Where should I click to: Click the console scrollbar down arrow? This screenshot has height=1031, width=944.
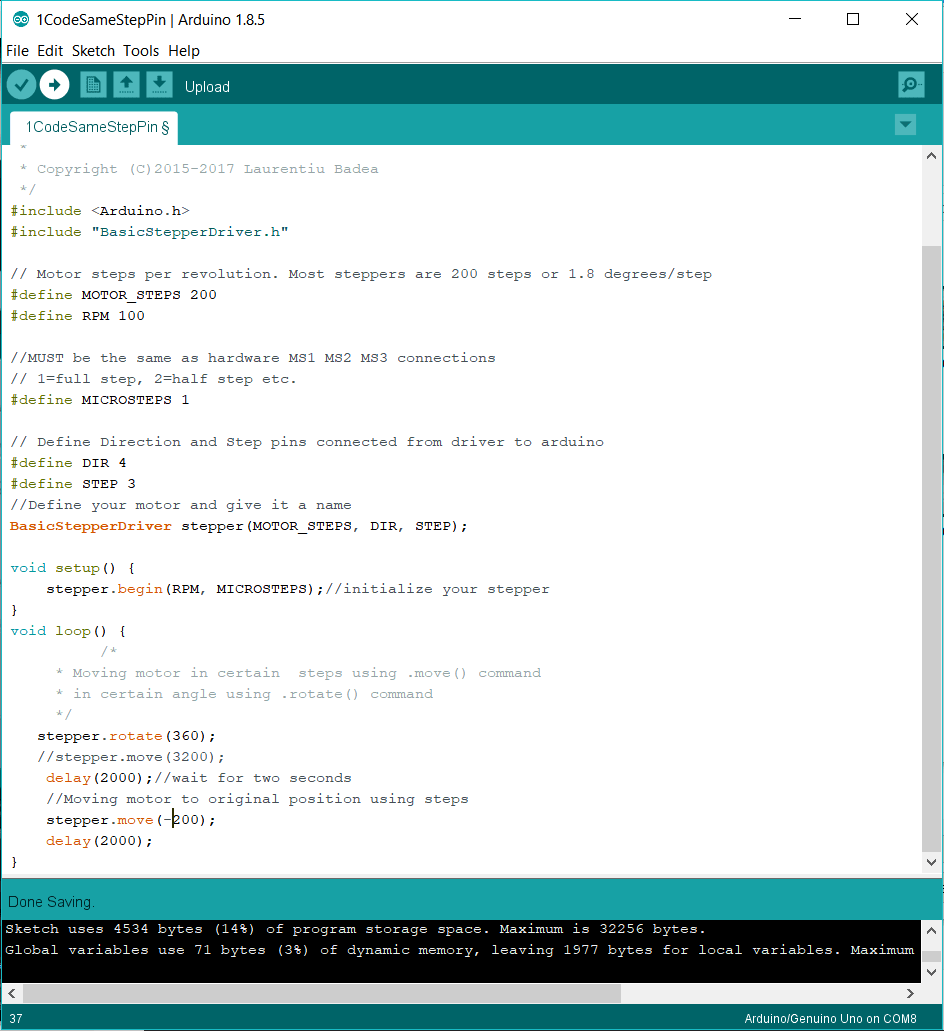point(931,972)
